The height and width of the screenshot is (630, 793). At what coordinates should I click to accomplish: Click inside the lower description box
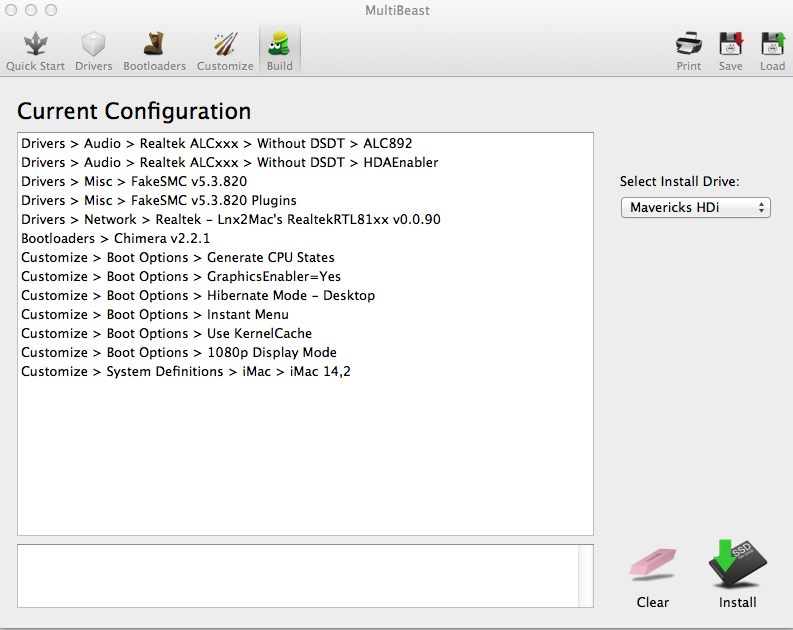[298, 576]
